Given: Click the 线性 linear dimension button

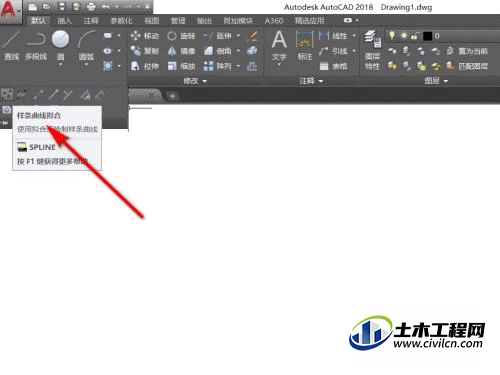Looking at the screenshot, I should [333, 36].
